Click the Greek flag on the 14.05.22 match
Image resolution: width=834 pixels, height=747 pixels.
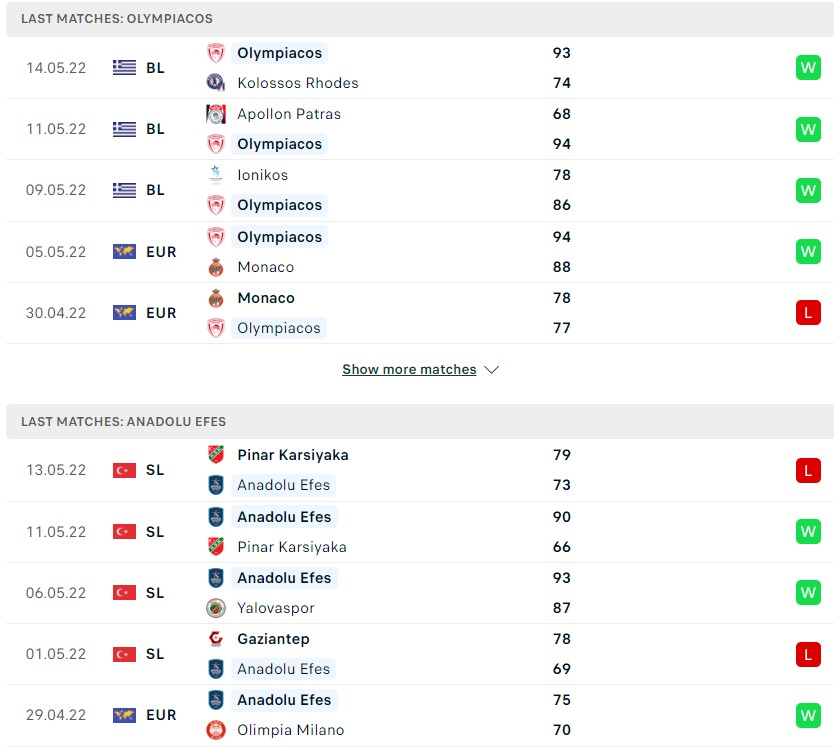[124, 68]
